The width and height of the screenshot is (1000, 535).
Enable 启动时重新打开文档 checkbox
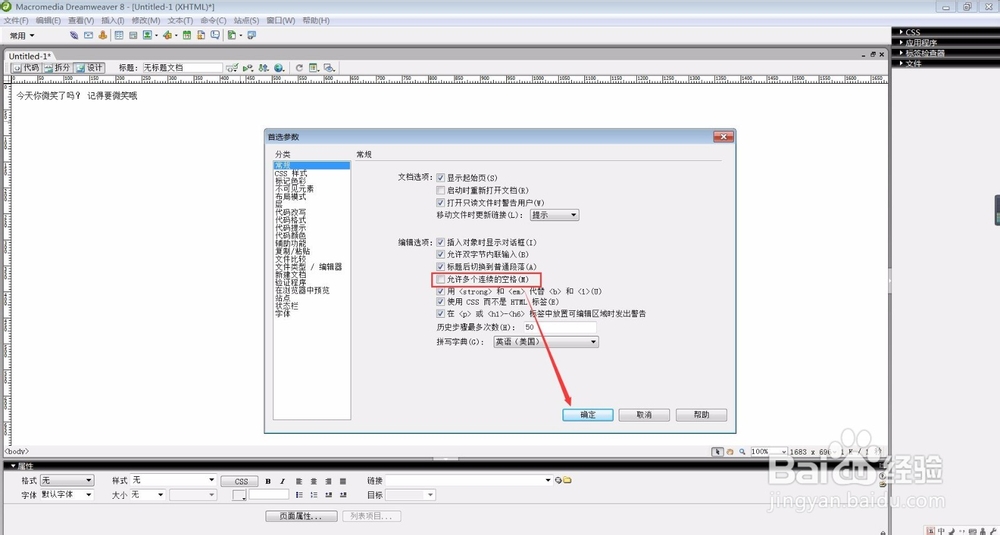(441, 190)
